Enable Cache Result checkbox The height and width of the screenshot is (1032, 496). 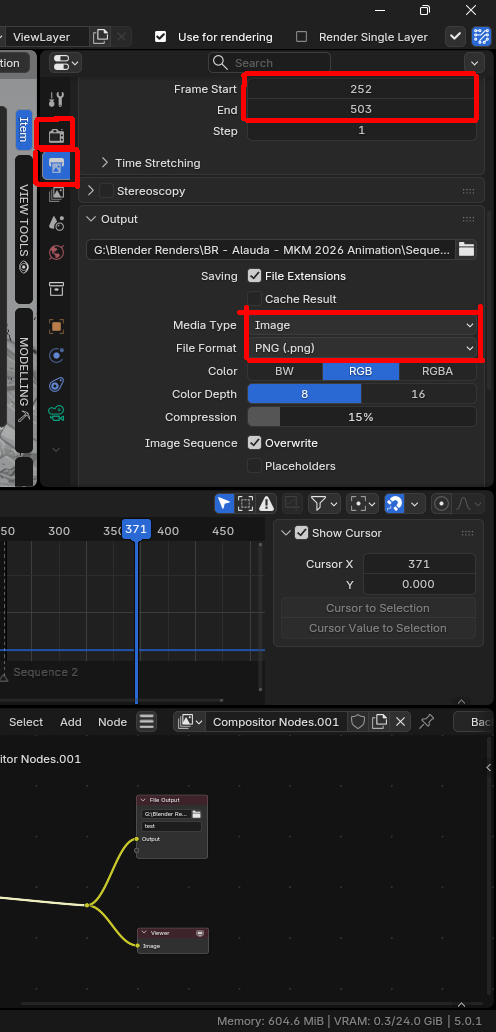click(x=255, y=299)
